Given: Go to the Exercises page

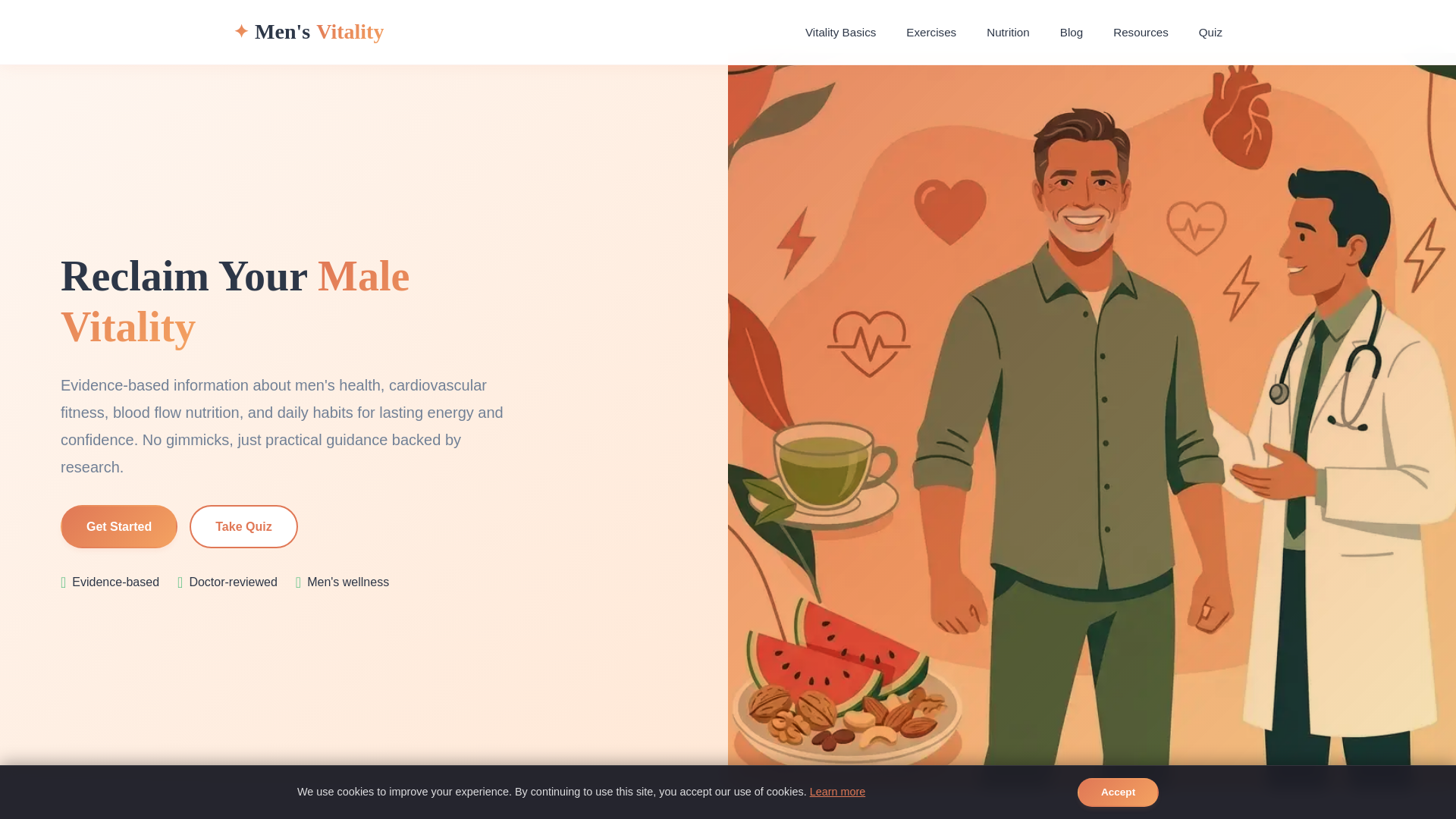Looking at the screenshot, I should click(x=930, y=33).
